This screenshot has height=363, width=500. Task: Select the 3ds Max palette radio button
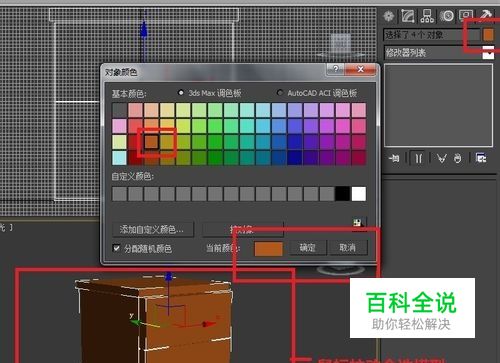(x=181, y=93)
